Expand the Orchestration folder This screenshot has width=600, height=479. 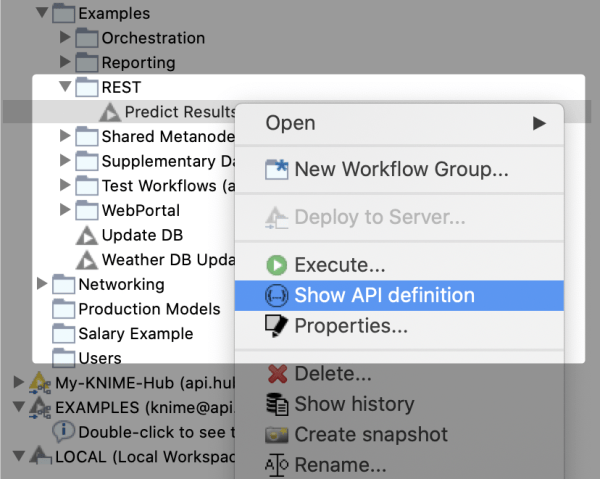(65, 37)
